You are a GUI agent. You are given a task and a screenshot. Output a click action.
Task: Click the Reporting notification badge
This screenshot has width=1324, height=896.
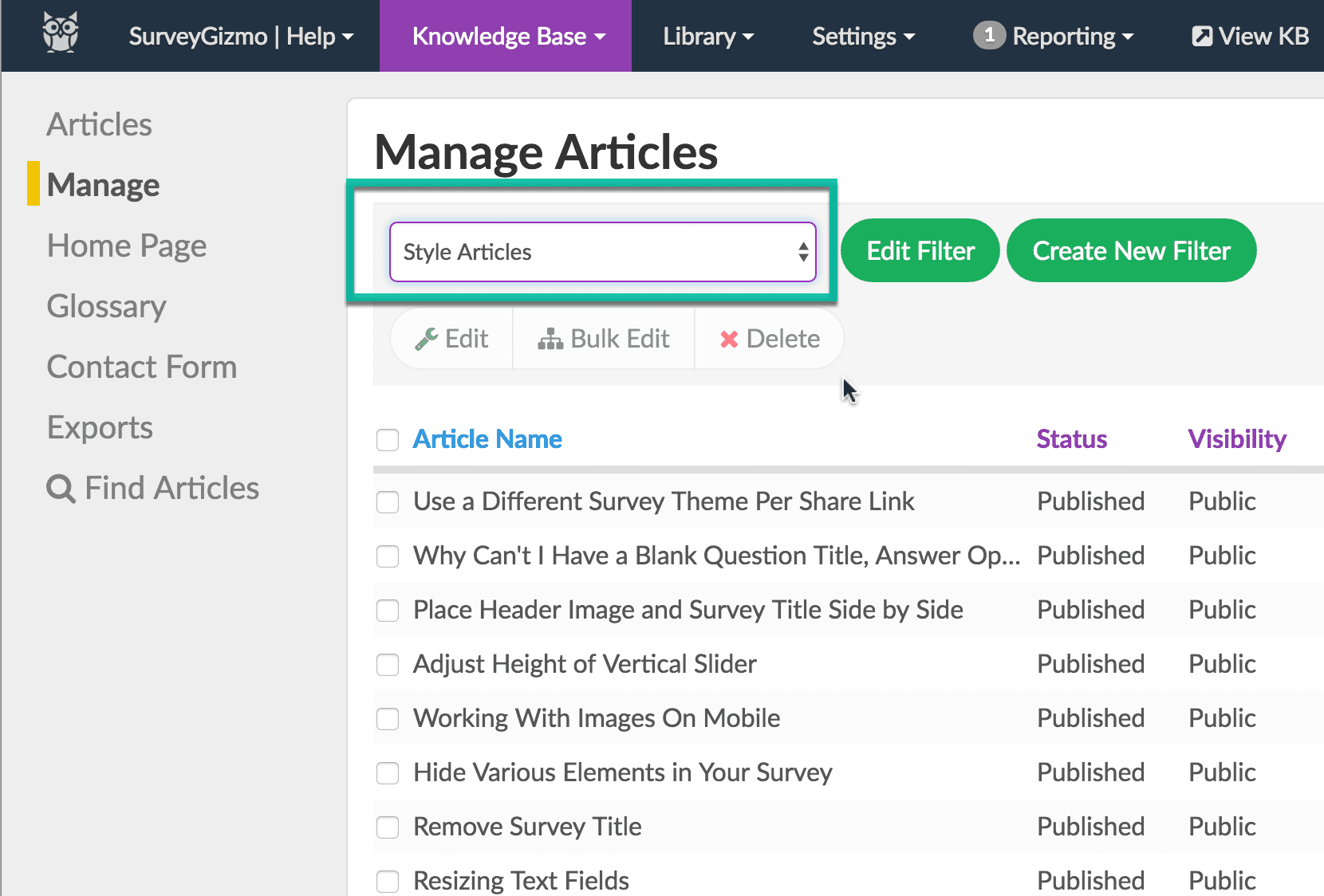(x=989, y=35)
